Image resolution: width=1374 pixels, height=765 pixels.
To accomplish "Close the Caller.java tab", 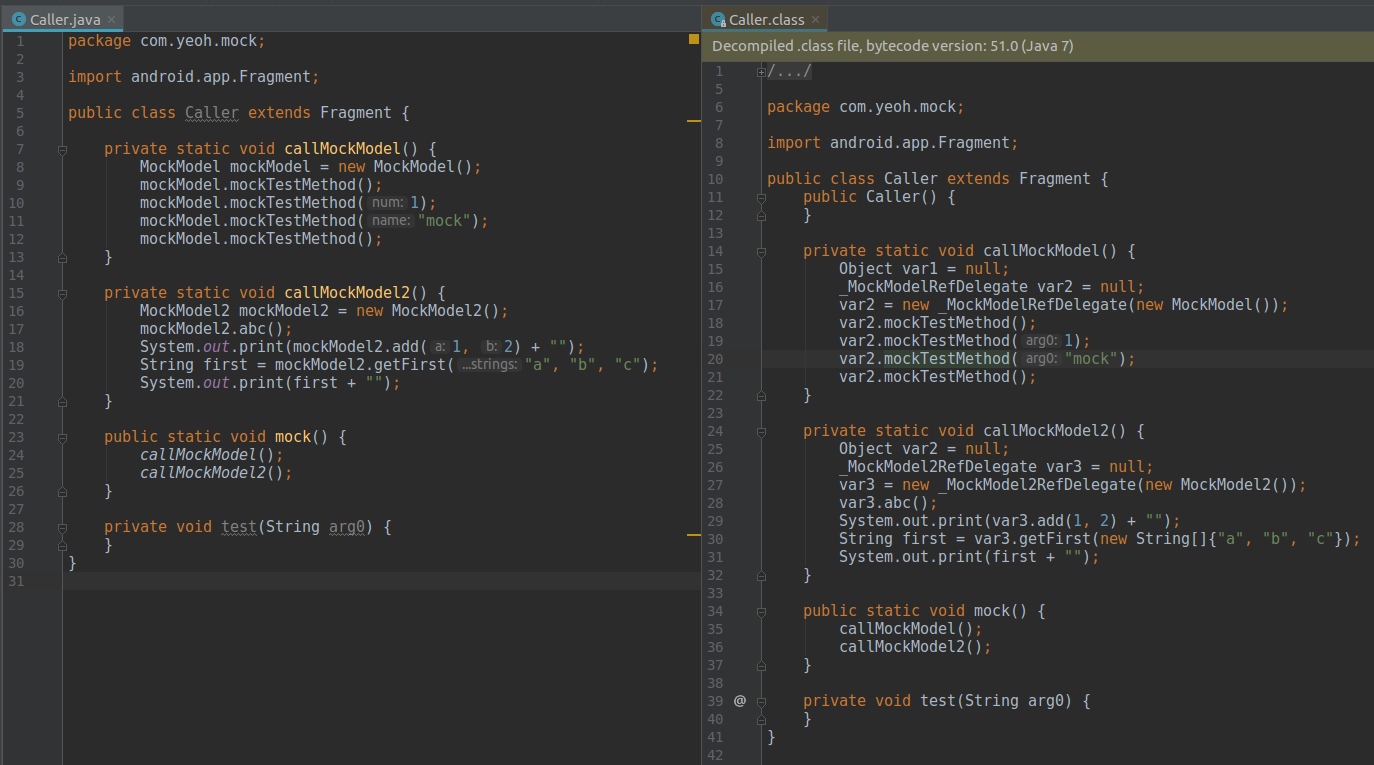I will 110,20.
